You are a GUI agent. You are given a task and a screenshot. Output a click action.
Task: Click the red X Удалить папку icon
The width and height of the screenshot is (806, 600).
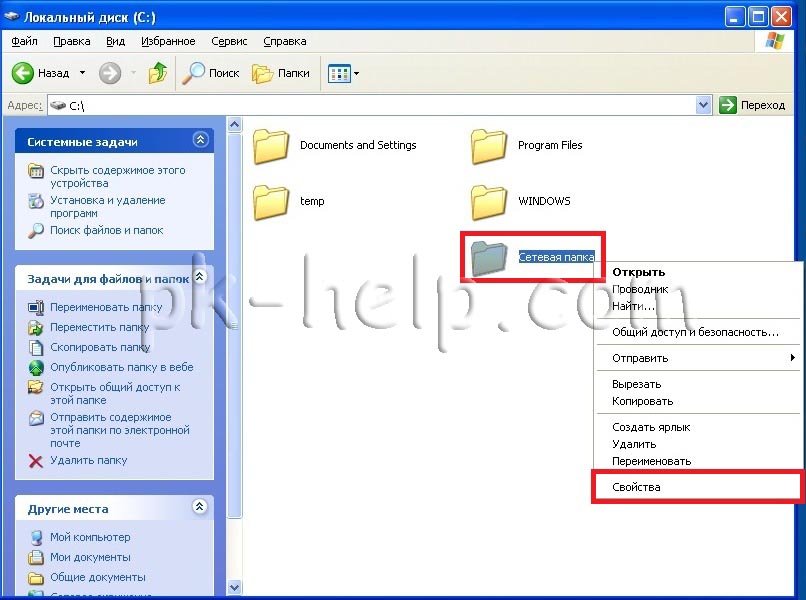tap(35, 461)
